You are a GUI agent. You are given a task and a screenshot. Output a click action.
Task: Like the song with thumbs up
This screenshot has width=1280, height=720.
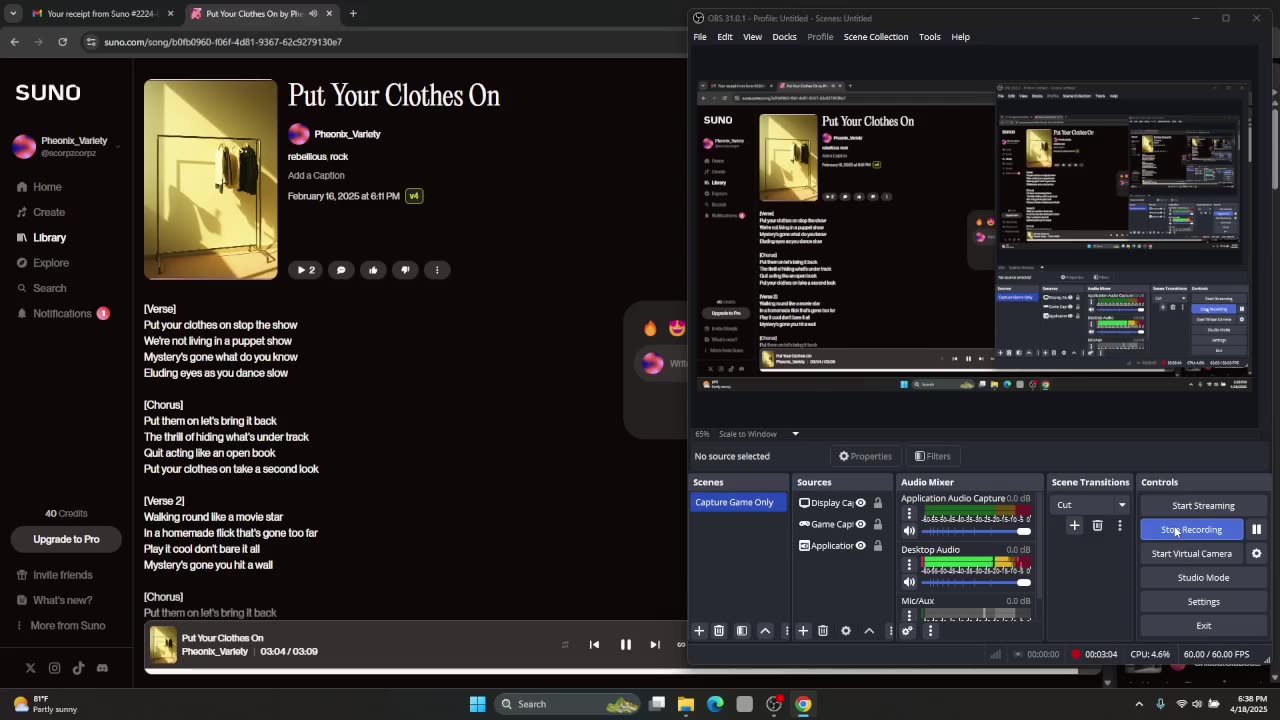pos(373,270)
